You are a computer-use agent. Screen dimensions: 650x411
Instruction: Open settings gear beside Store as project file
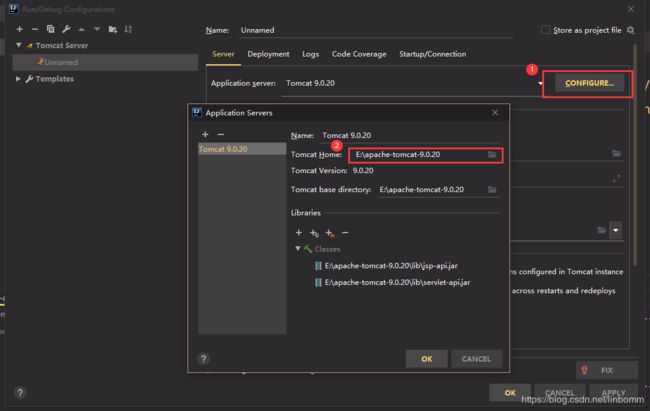point(631,30)
